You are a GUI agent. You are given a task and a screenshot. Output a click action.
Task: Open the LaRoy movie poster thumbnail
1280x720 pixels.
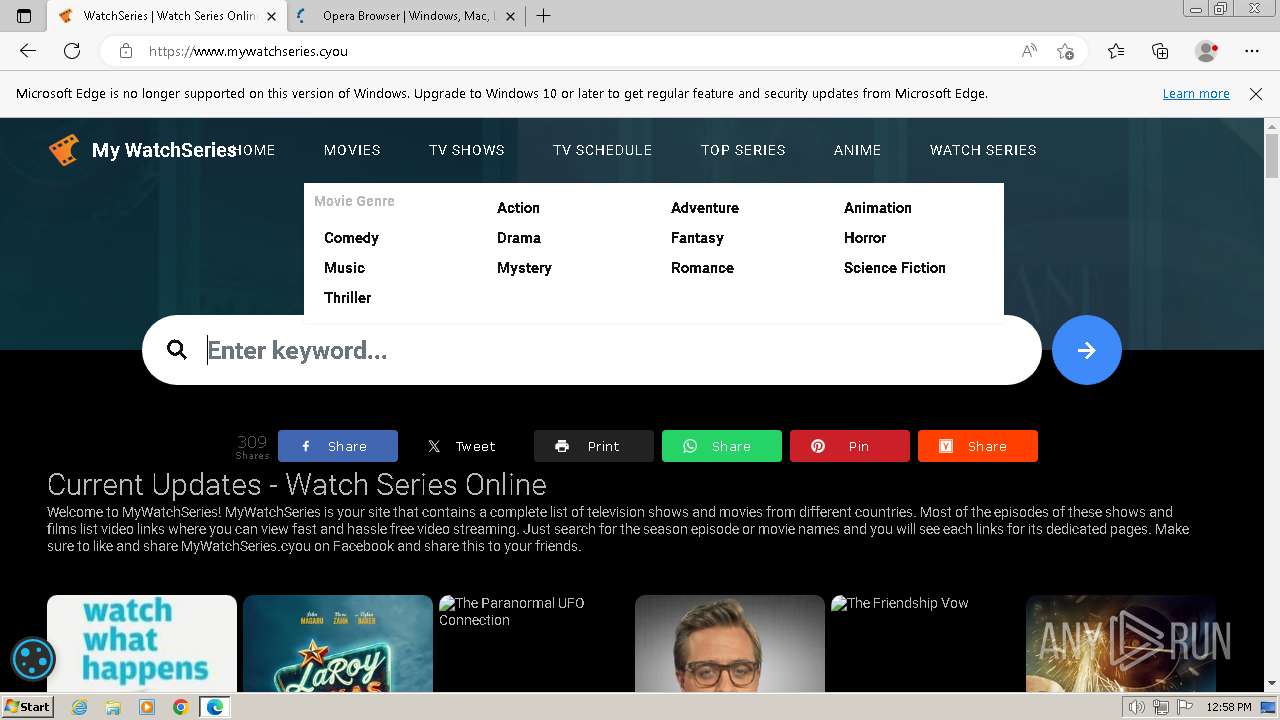pos(338,643)
